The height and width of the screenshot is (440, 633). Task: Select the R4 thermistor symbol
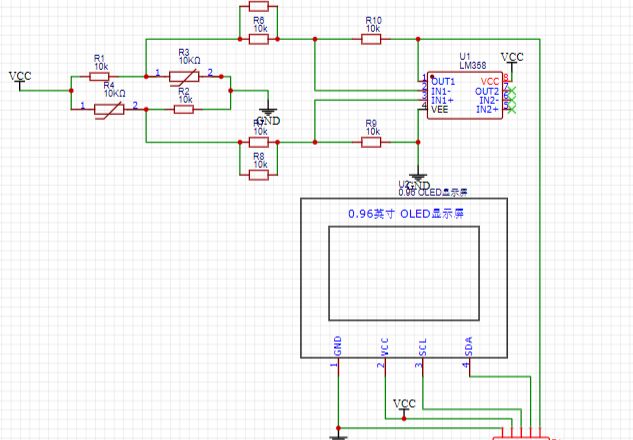(109, 109)
